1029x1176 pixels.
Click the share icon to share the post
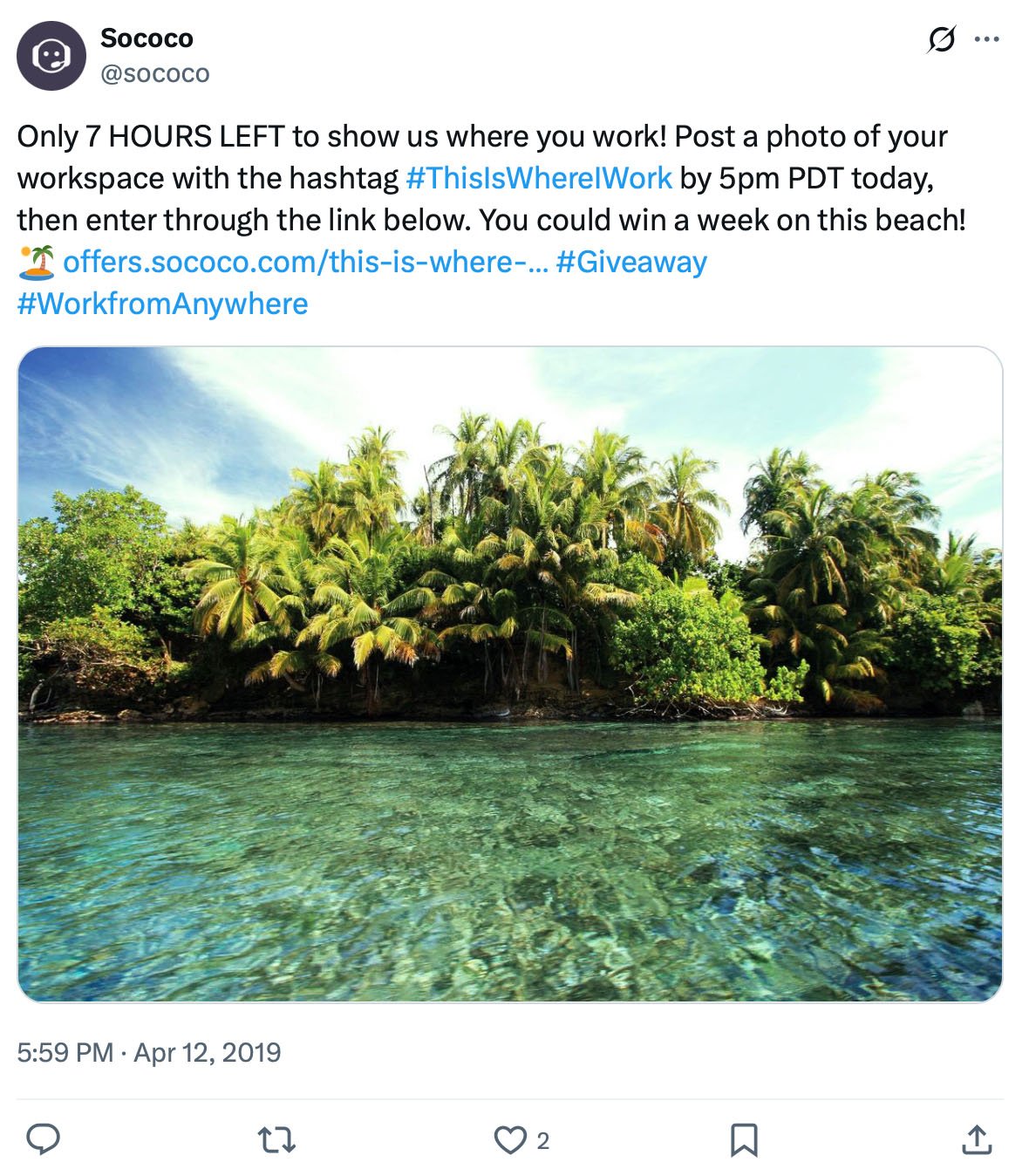point(975,1138)
